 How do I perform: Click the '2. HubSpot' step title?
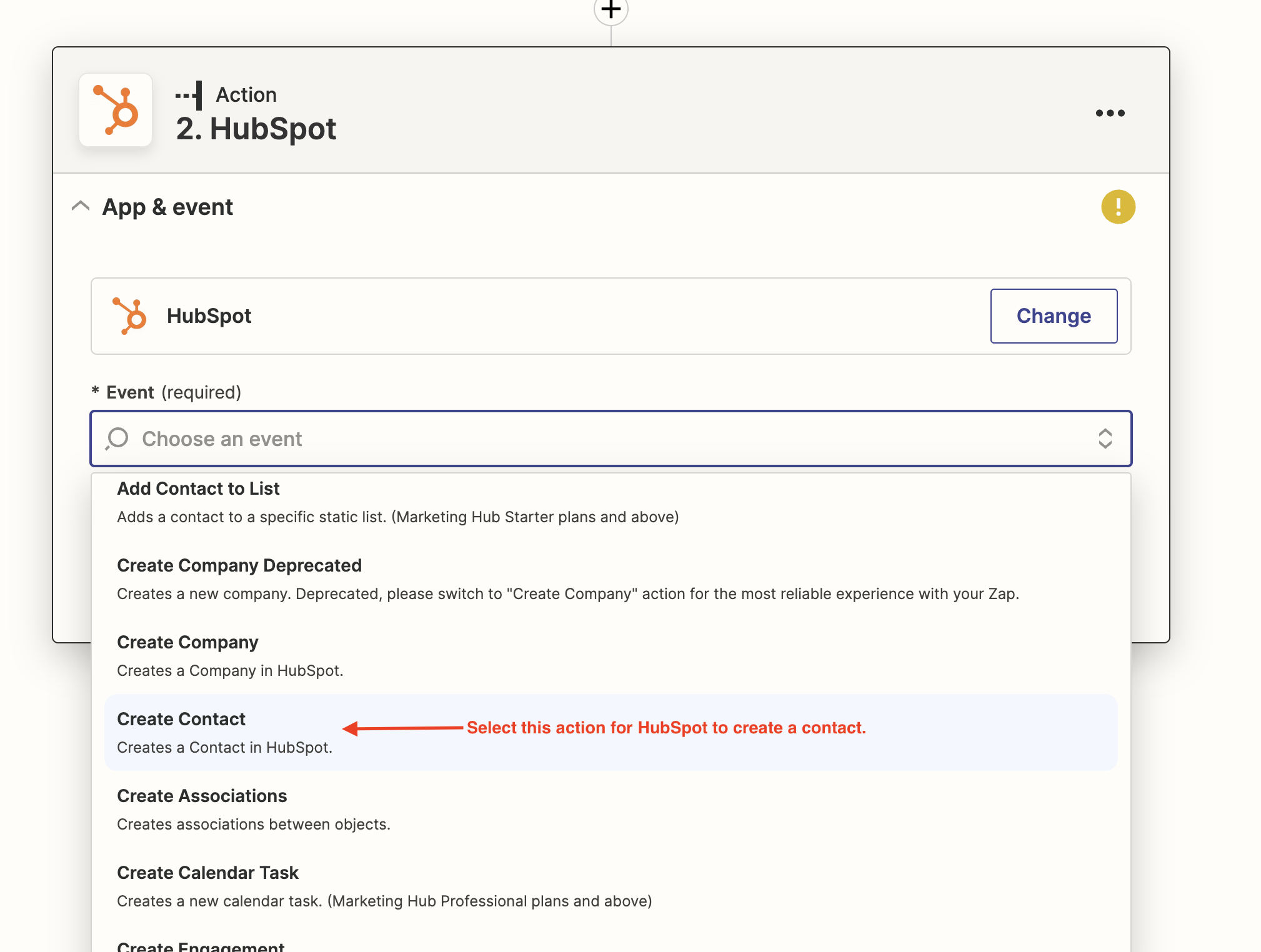[256, 129]
